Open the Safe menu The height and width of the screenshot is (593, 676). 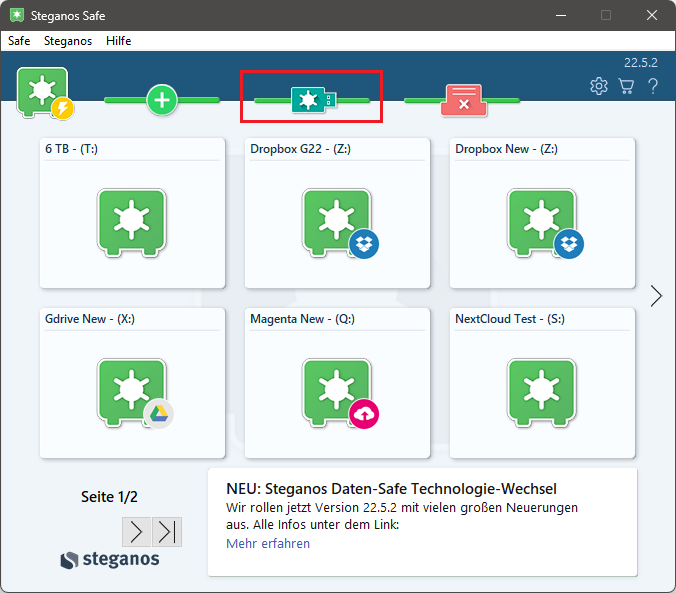point(19,41)
